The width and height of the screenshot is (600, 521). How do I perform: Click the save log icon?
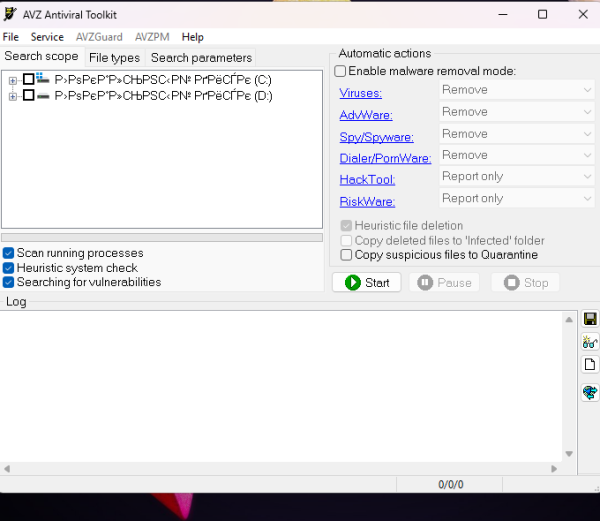(x=590, y=319)
